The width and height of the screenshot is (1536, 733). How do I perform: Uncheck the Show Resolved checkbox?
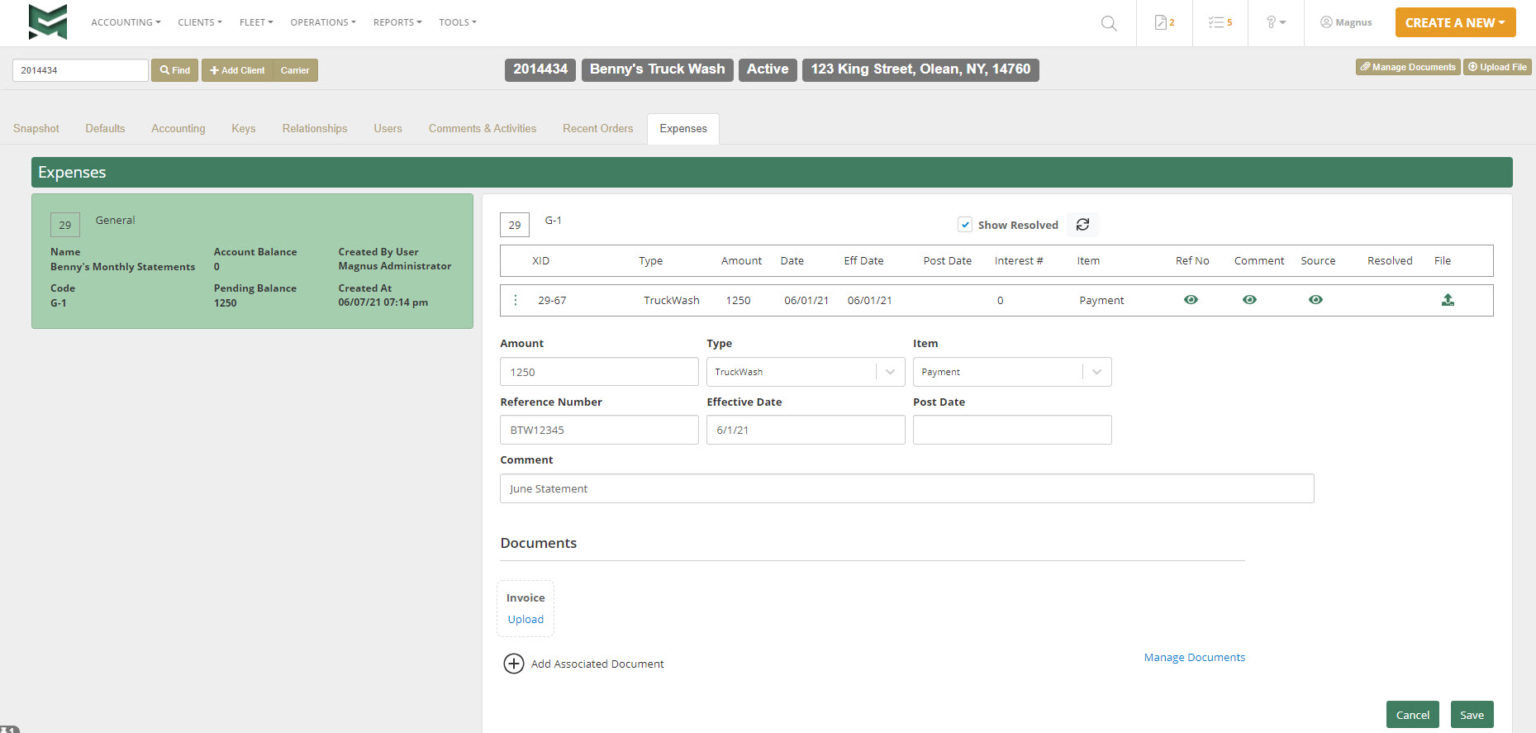(x=965, y=224)
